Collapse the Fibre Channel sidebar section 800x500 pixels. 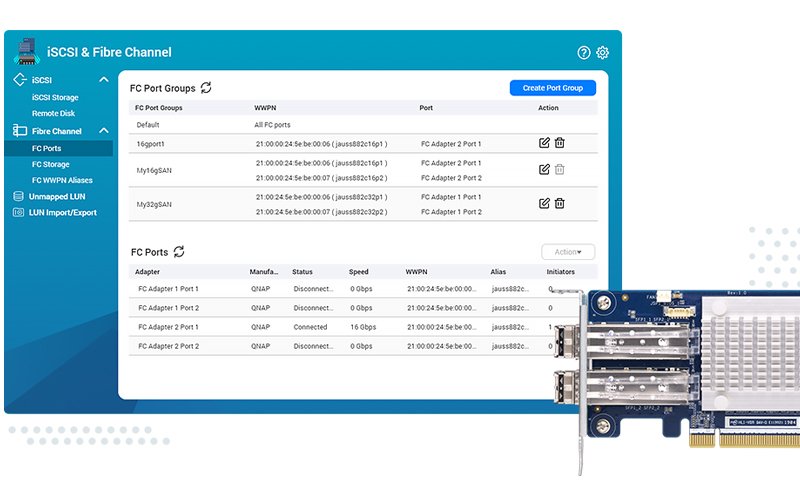click(104, 131)
